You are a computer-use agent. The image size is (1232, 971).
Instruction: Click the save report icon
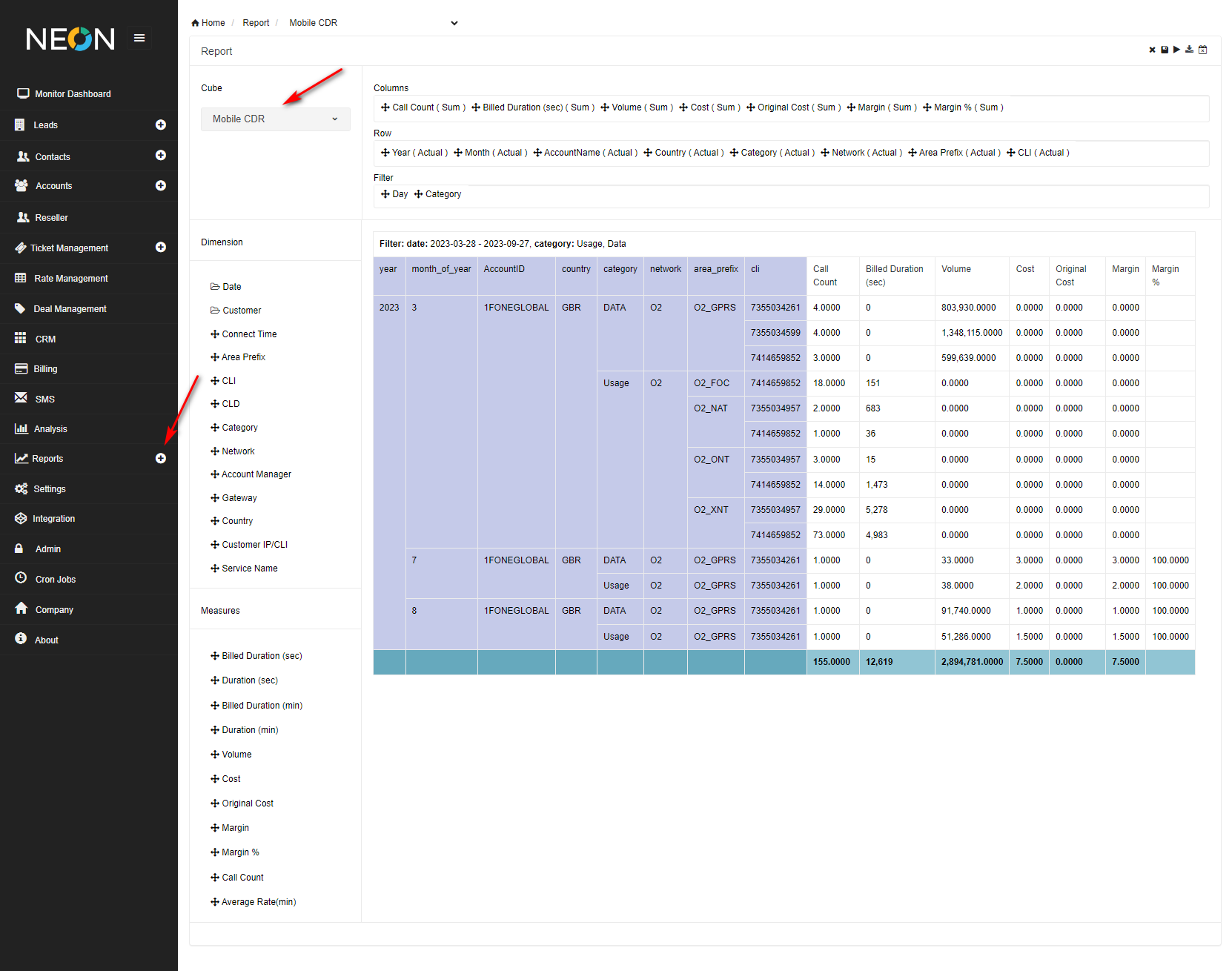(1165, 50)
